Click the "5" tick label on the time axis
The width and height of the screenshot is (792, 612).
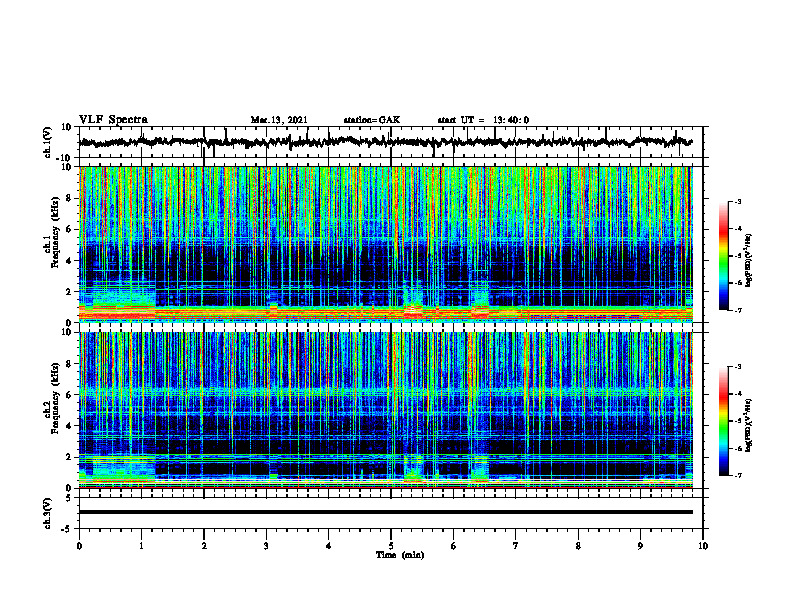391,546
